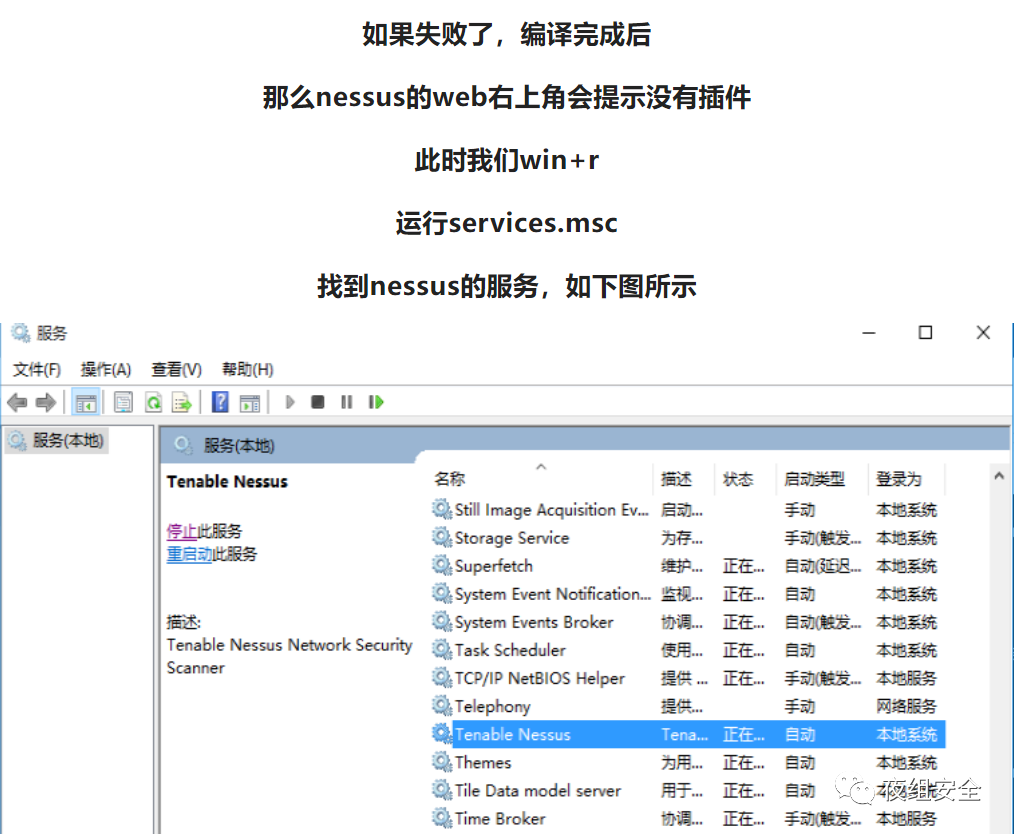
Task: Click 网络服务 in the Telephony row
Action: tap(906, 707)
